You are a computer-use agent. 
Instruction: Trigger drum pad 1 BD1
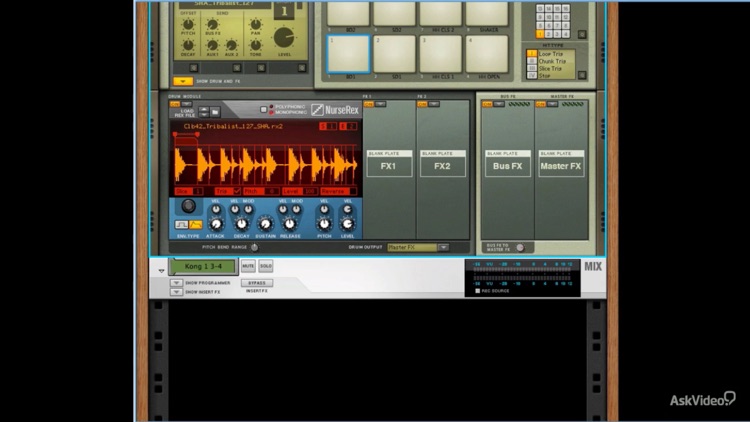coord(348,54)
